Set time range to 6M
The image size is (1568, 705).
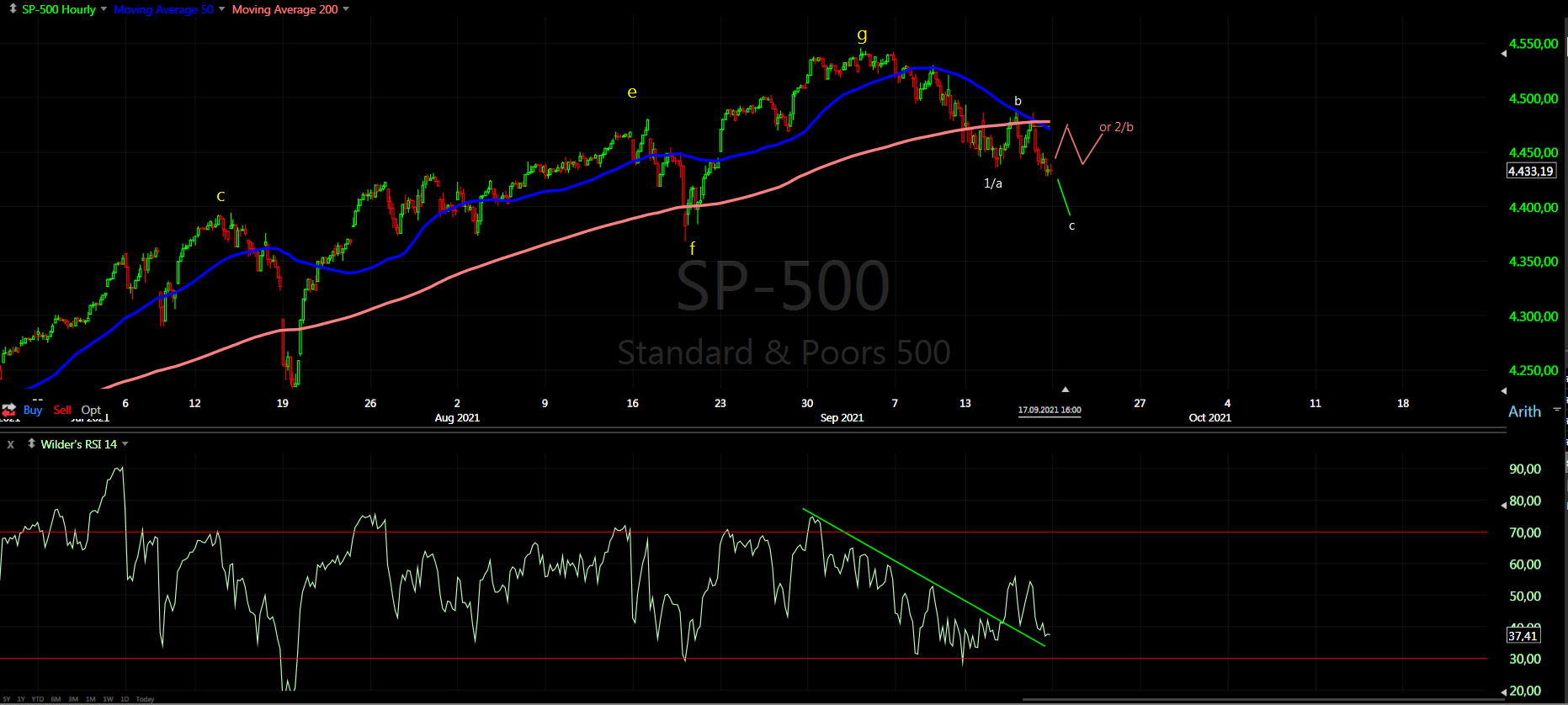pyautogui.click(x=56, y=699)
